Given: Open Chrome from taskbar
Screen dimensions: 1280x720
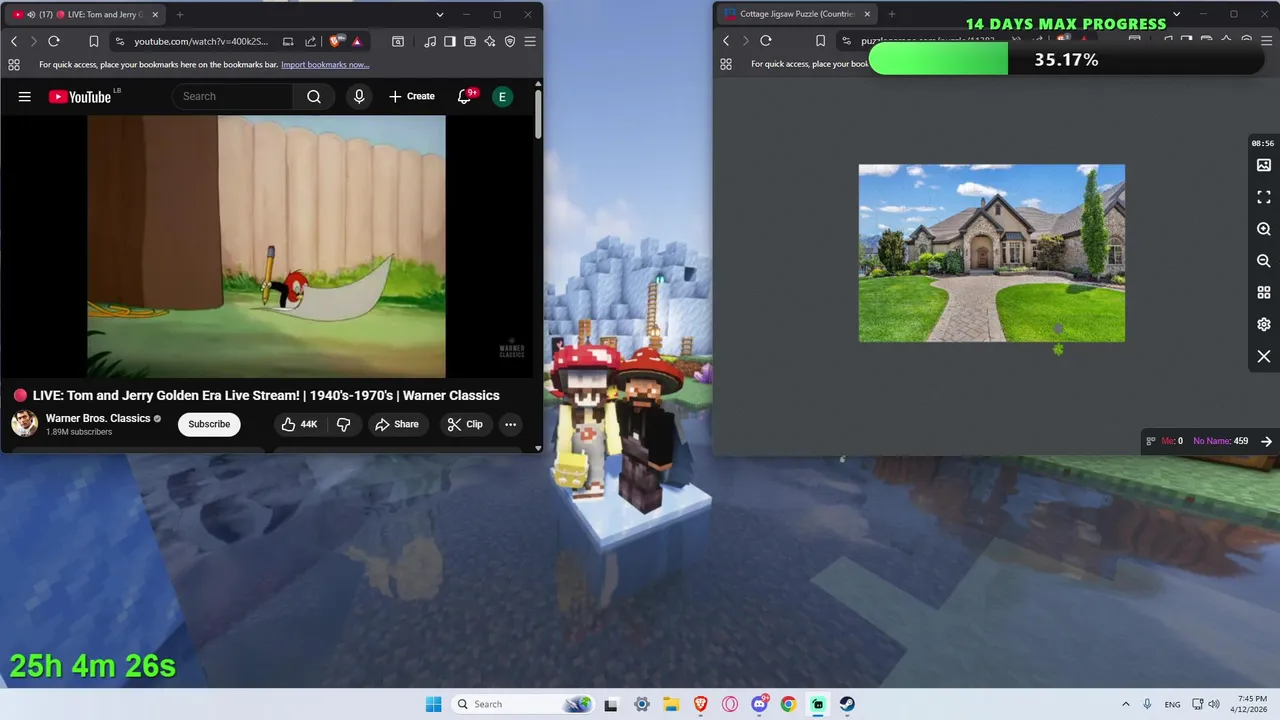Looking at the screenshot, I should pos(788,704).
